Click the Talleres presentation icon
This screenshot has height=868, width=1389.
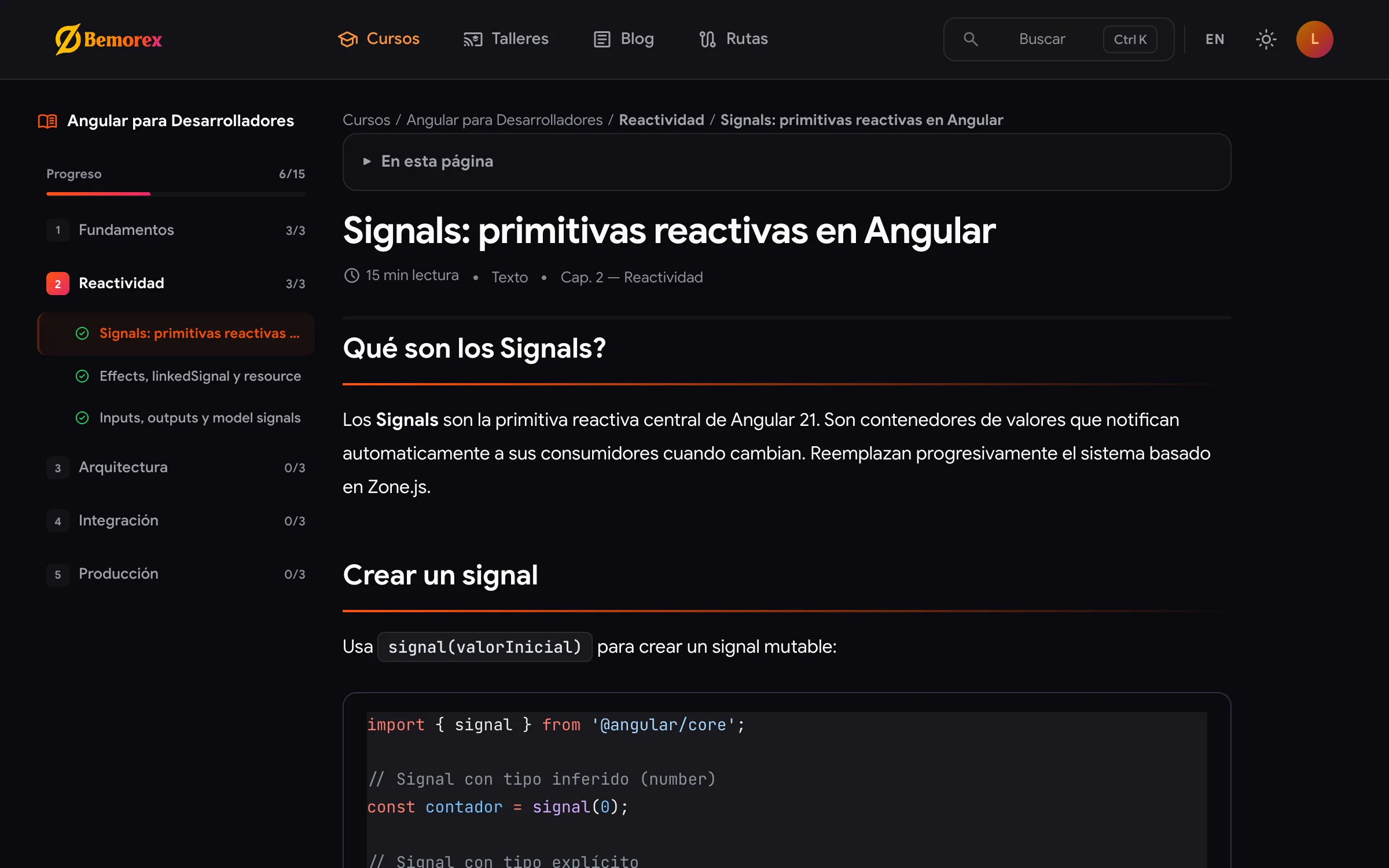point(473,39)
